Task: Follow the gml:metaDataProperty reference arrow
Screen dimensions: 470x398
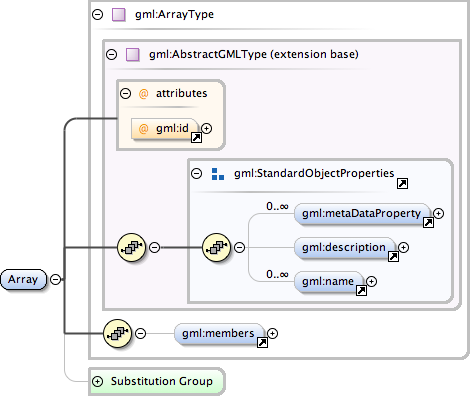Action: point(428,222)
